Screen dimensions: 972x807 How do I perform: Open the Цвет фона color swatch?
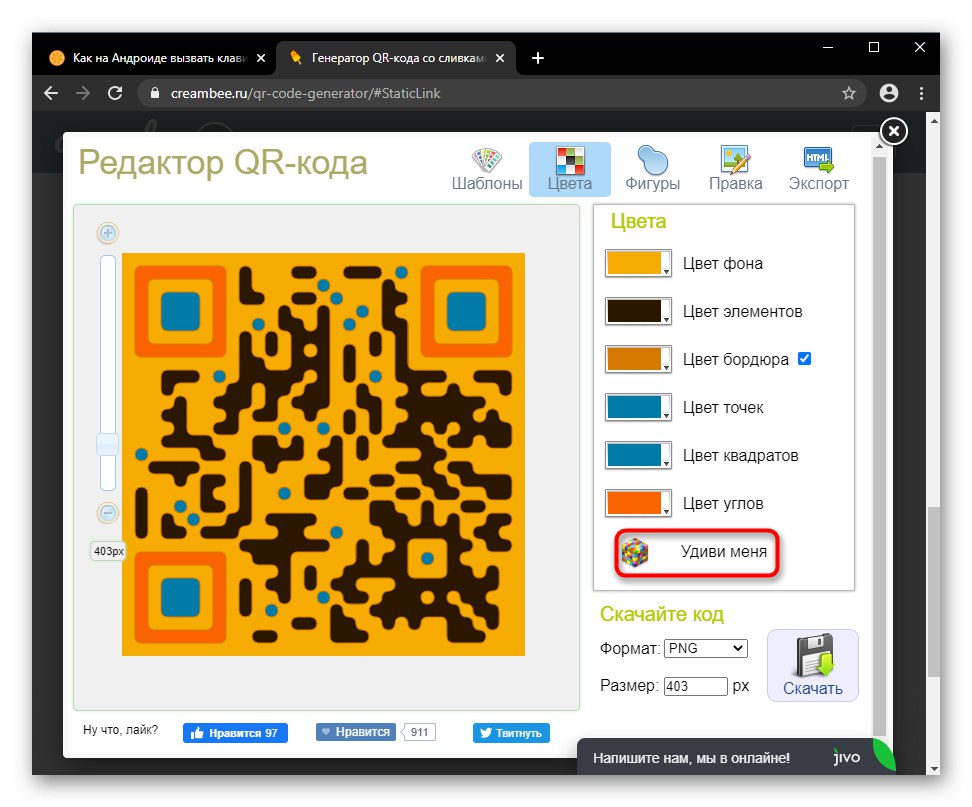pos(638,263)
